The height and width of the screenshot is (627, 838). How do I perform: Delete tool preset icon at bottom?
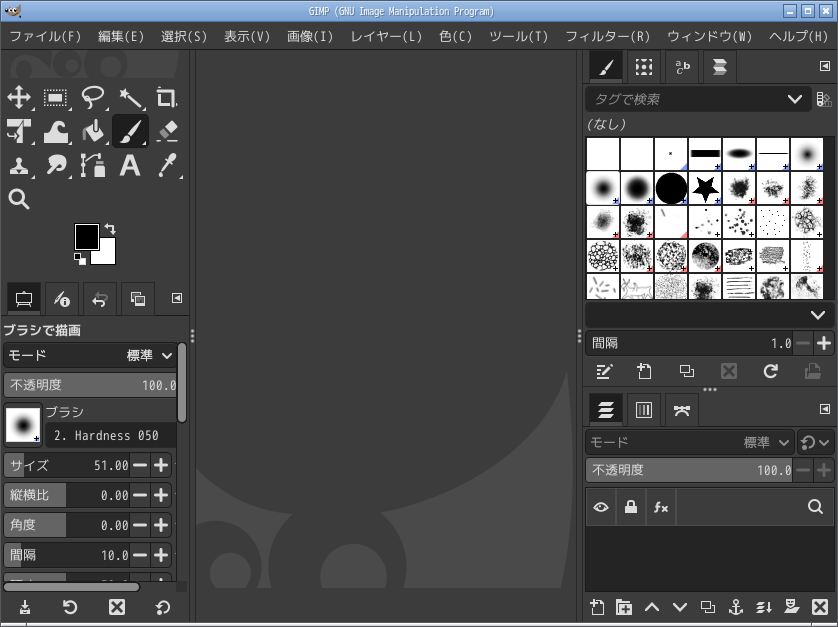pyautogui.click(x=117, y=607)
